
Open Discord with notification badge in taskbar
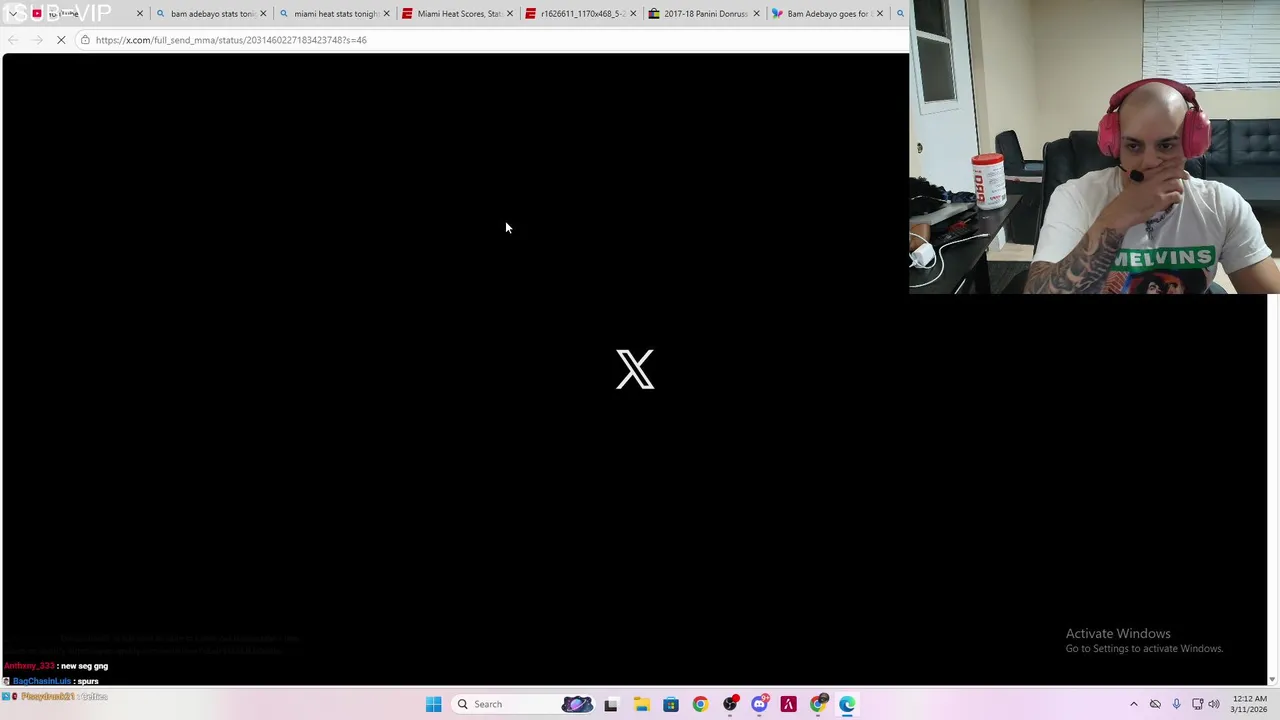[759, 704]
